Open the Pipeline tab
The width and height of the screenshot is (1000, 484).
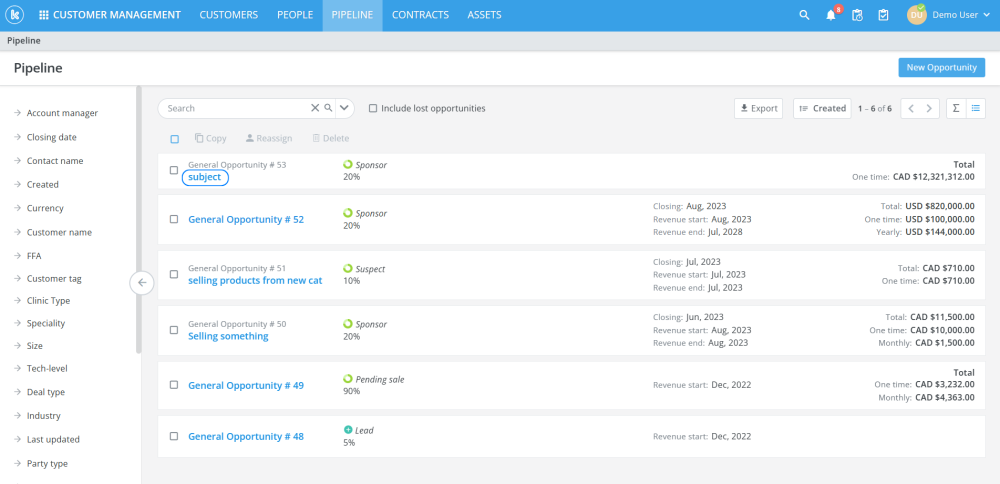coord(353,15)
